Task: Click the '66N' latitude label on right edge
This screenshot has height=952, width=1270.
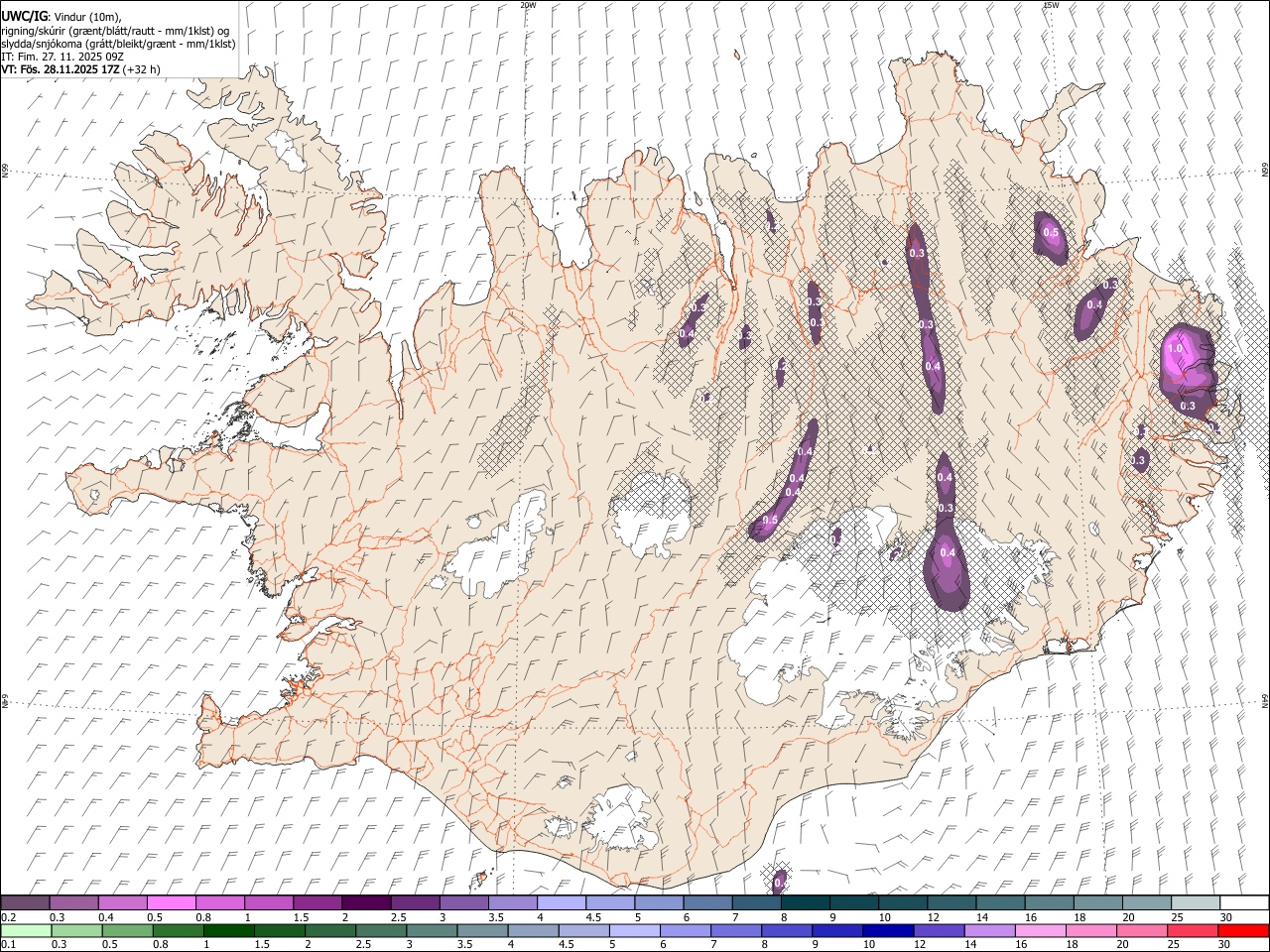Action: pos(1265,172)
